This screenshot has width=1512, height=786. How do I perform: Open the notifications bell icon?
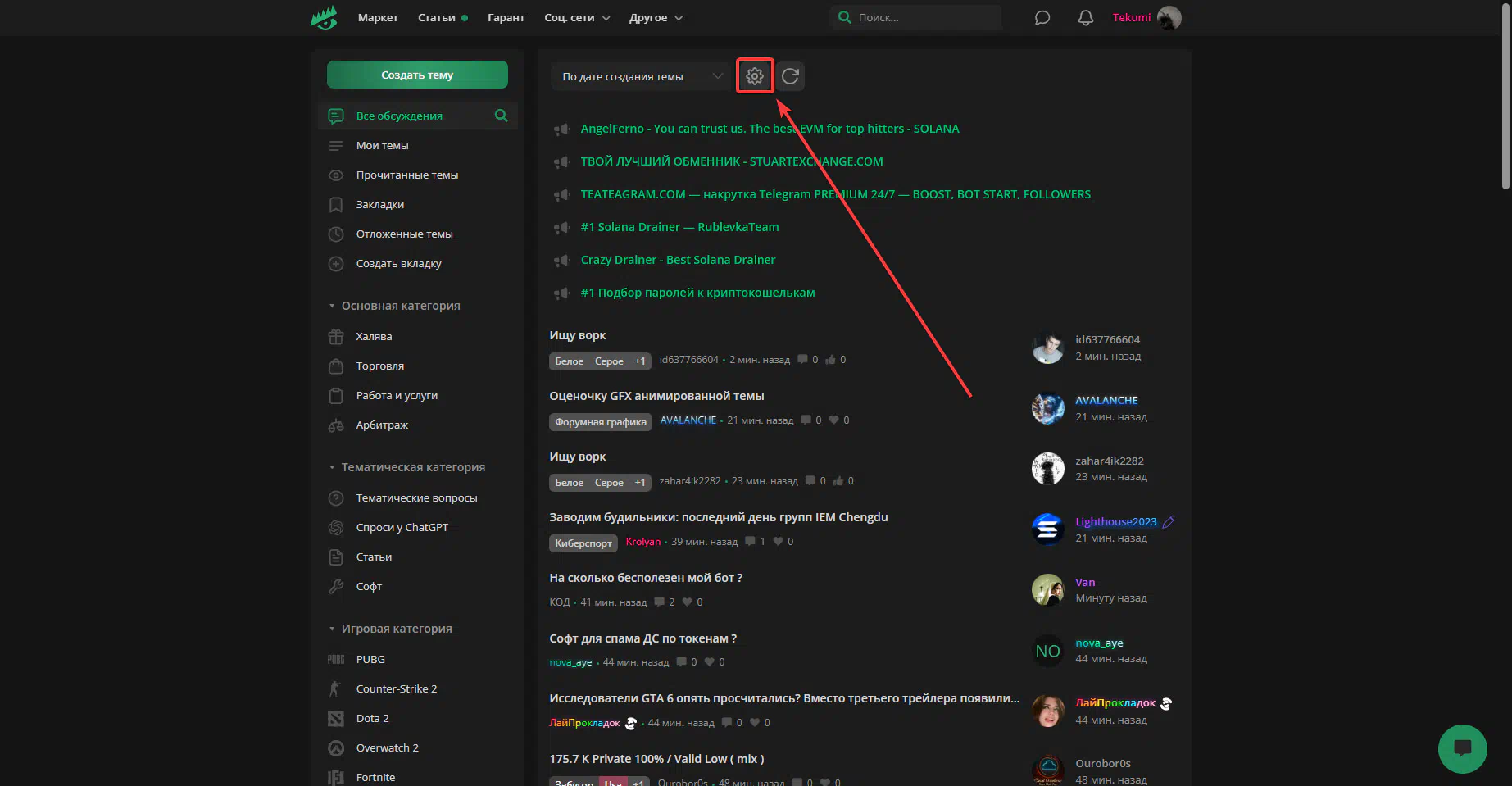pos(1085,18)
